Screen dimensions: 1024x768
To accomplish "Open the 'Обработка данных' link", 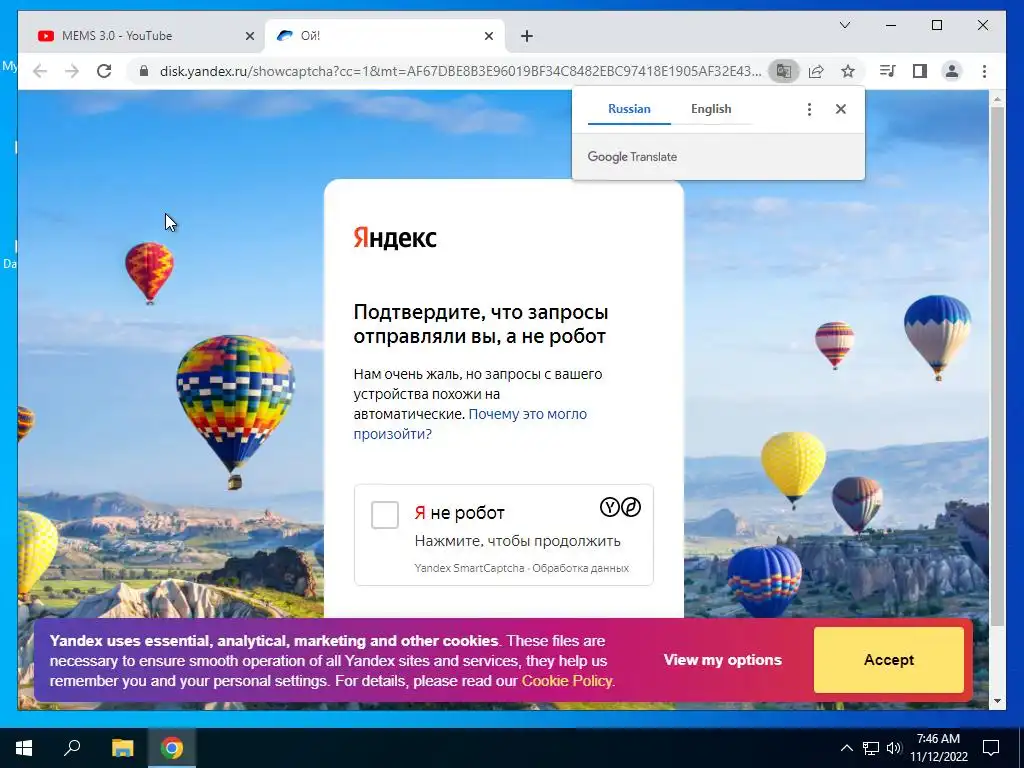I will click(x=581, y=568).
